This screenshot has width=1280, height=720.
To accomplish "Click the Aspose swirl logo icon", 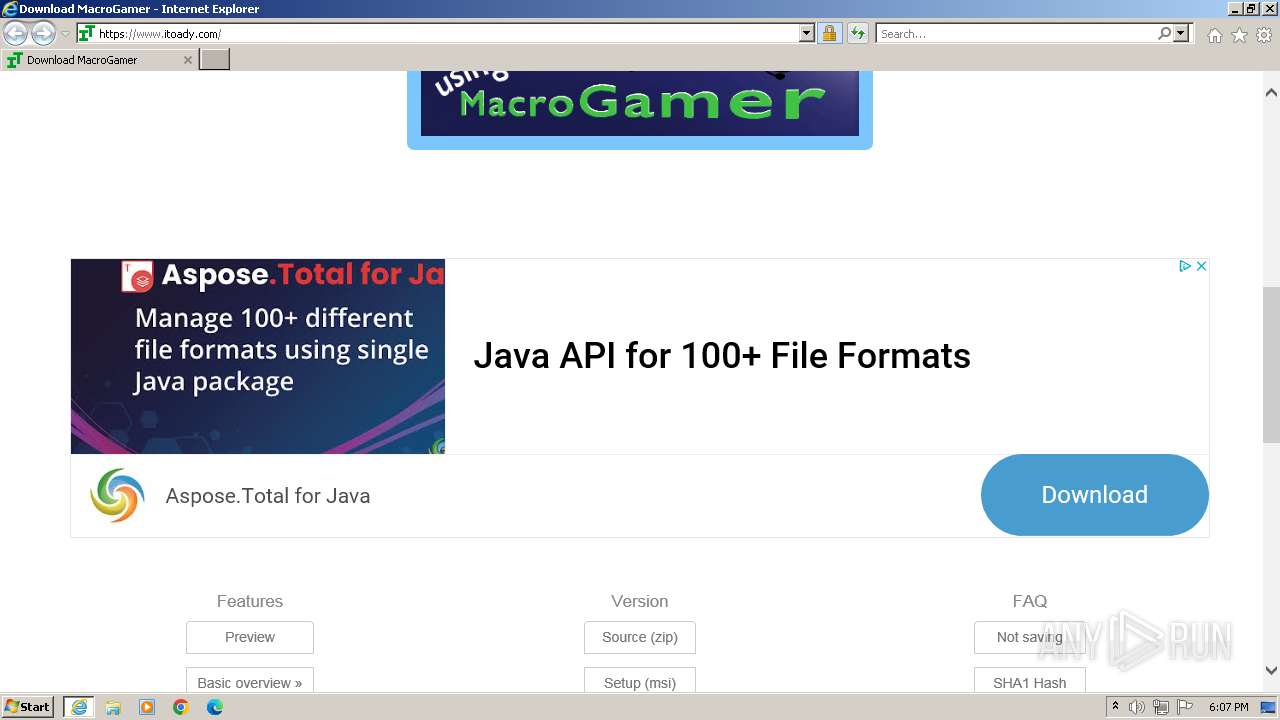I will (117, 496).
